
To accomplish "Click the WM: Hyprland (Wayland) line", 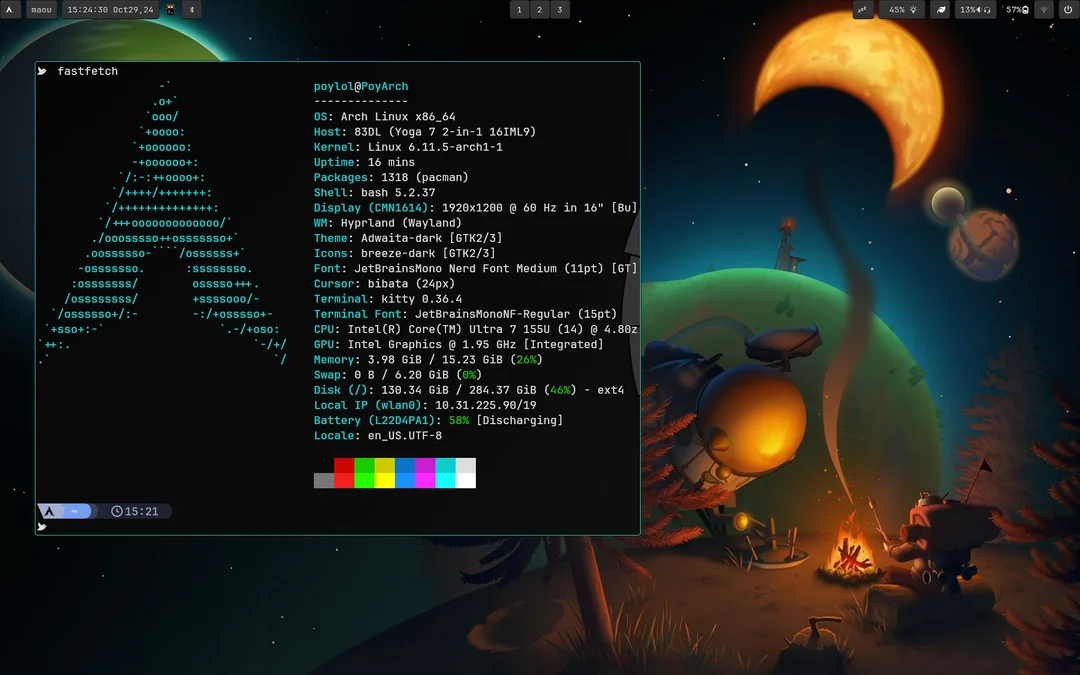I will point(387,222).
